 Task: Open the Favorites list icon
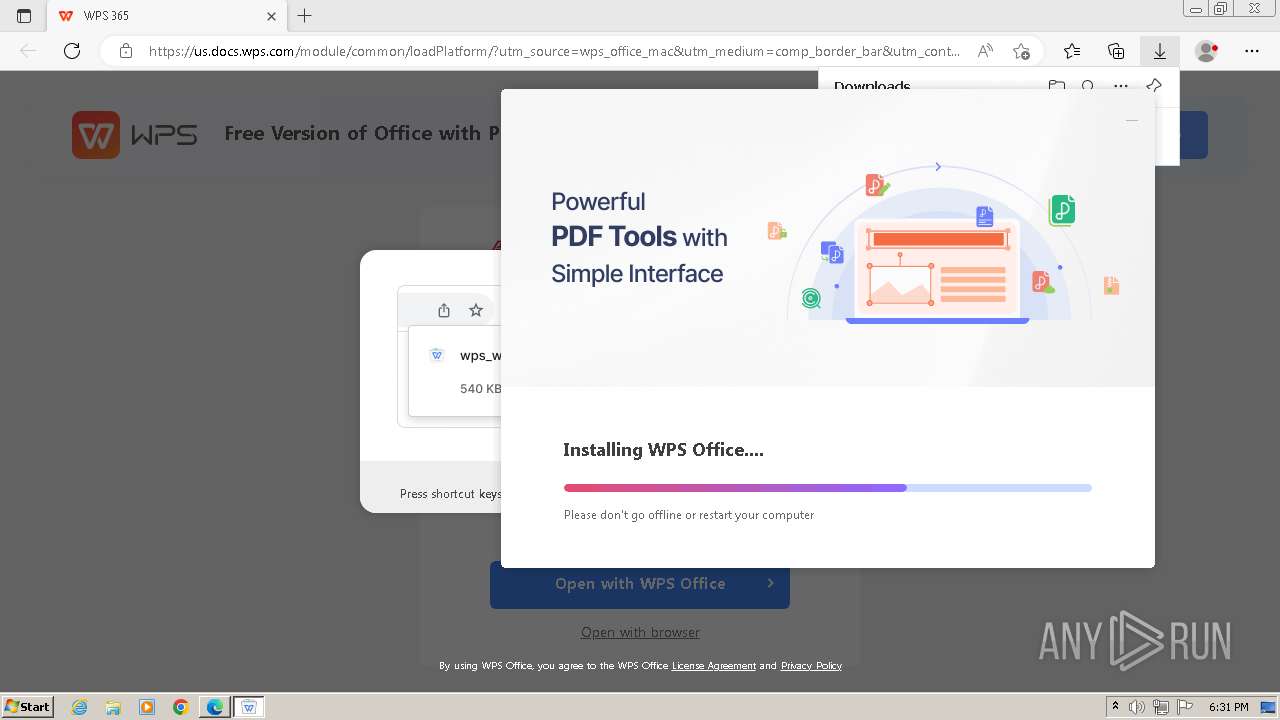1072,51
